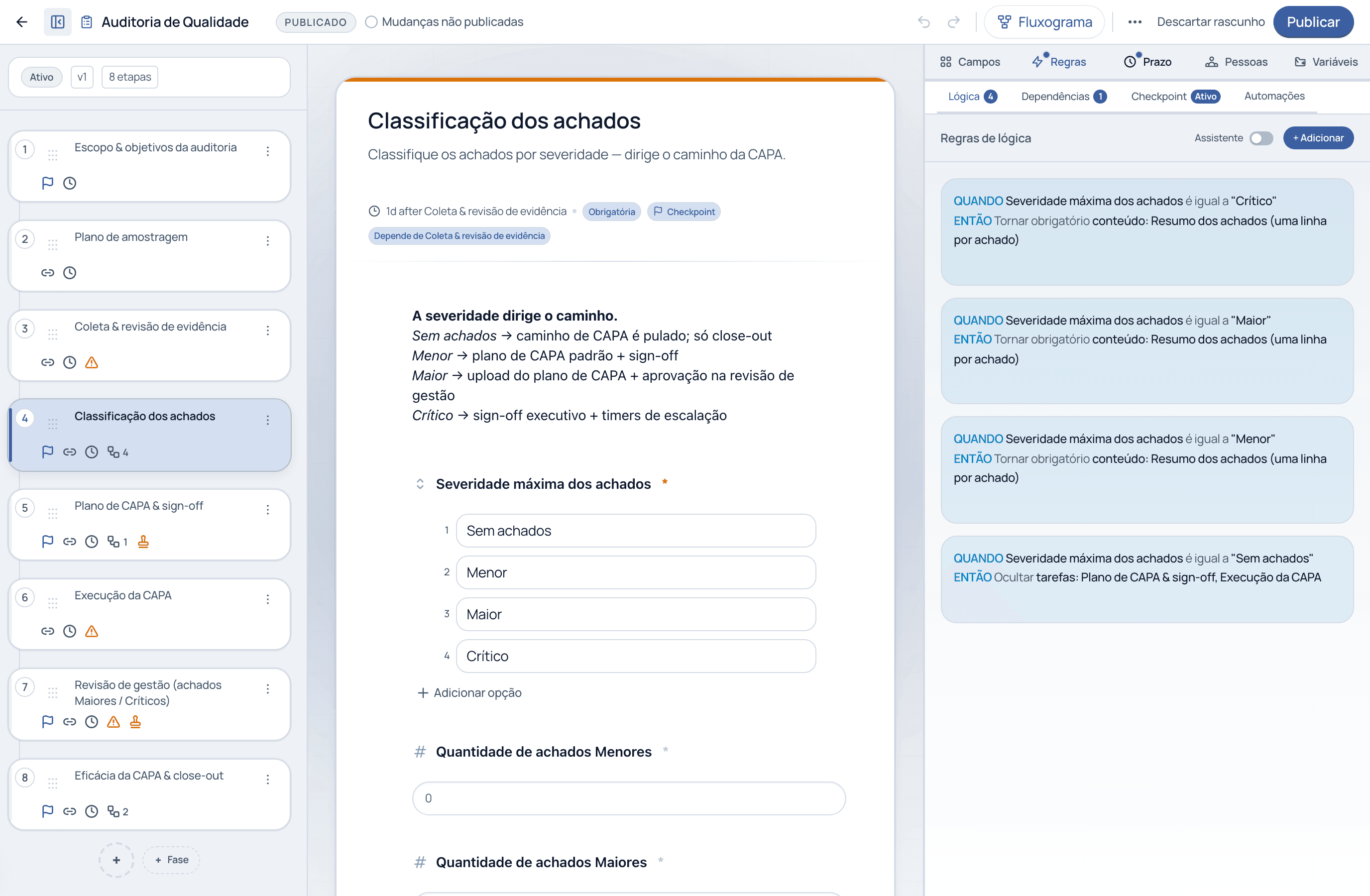The height and width of the screenshot is (896, 1370).
Task: Open options menu for Plano de CAPA step
Action: click(x=268, y=509)
